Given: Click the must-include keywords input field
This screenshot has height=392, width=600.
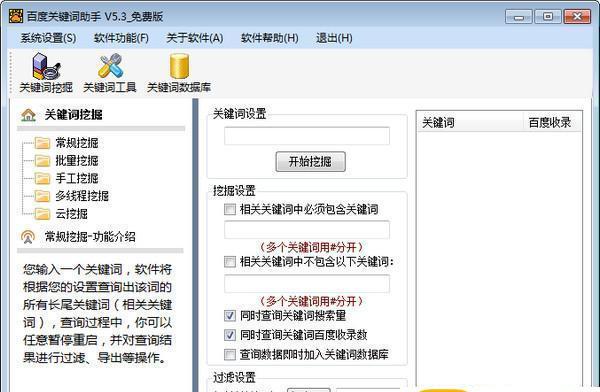Looking at the screenshot, I should pyautogui.click(x=307, y=230).
